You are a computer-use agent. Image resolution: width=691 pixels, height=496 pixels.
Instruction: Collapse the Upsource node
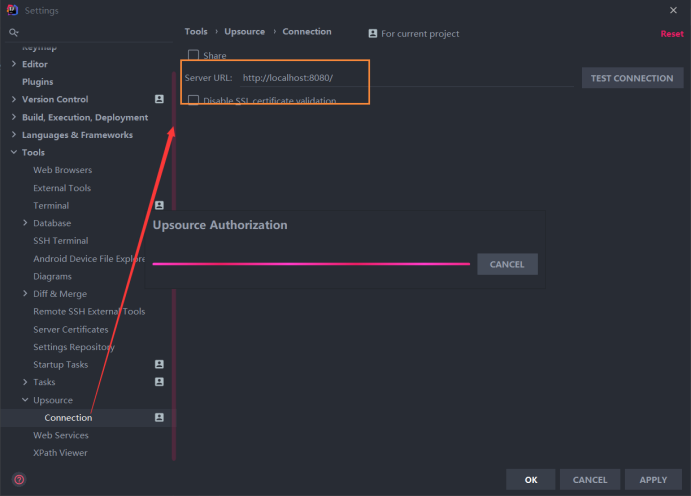25,400
